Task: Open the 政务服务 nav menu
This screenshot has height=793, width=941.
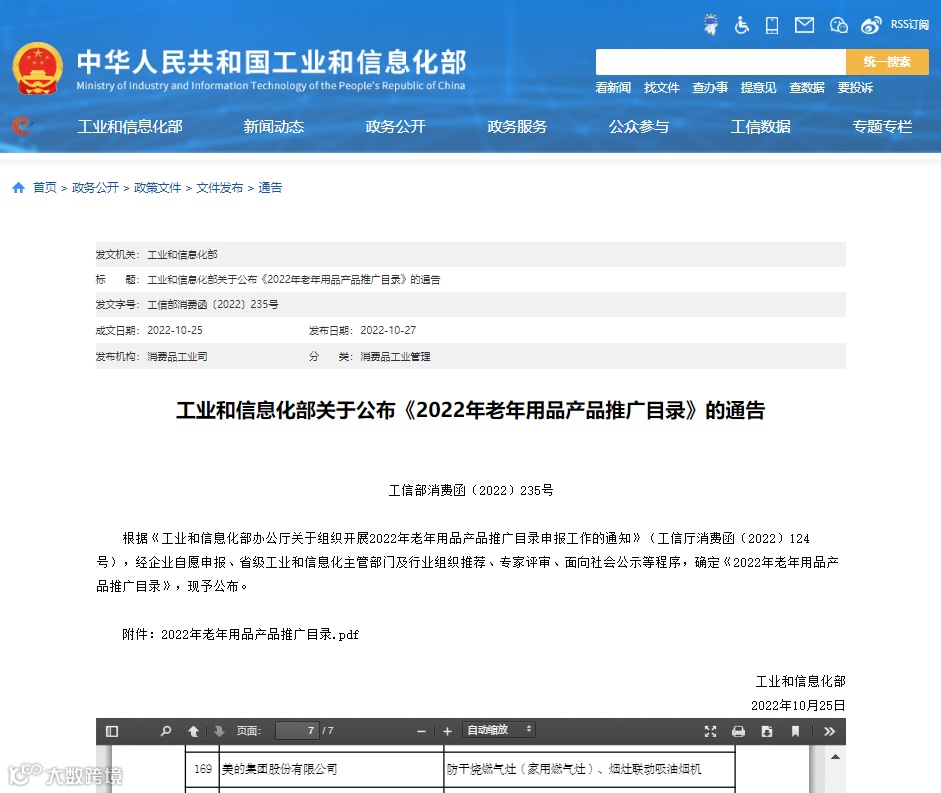Action: tap(517, 127)
